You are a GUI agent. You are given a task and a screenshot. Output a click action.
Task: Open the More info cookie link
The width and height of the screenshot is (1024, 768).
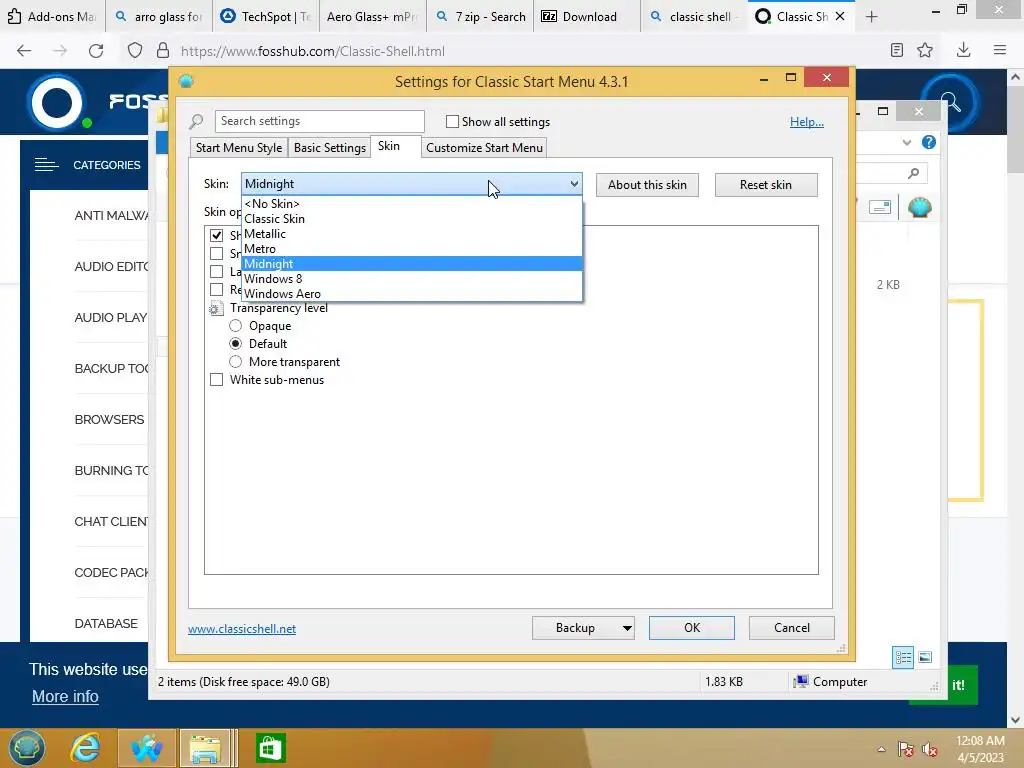point(65,697)
